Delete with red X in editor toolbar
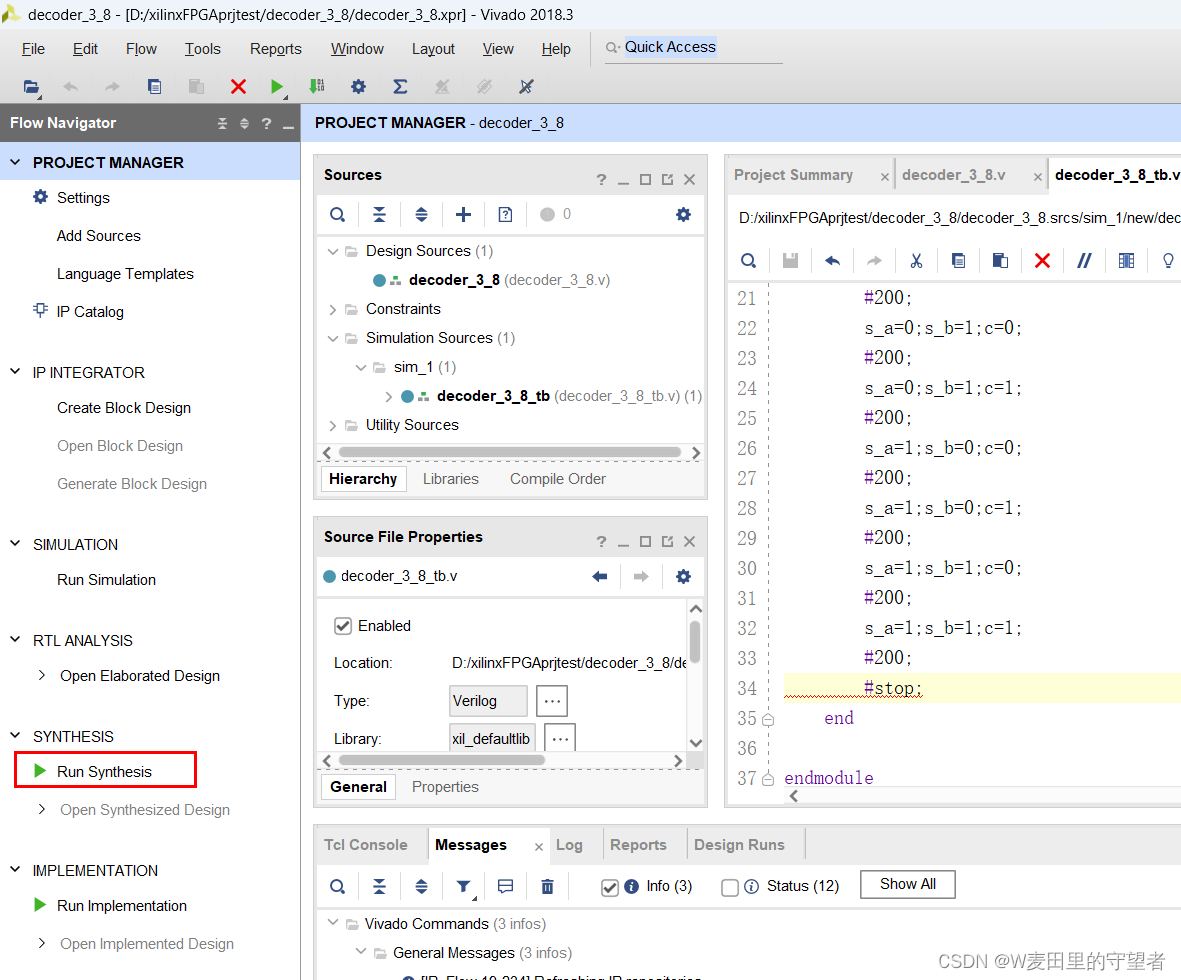 (x=1042, y=261)
